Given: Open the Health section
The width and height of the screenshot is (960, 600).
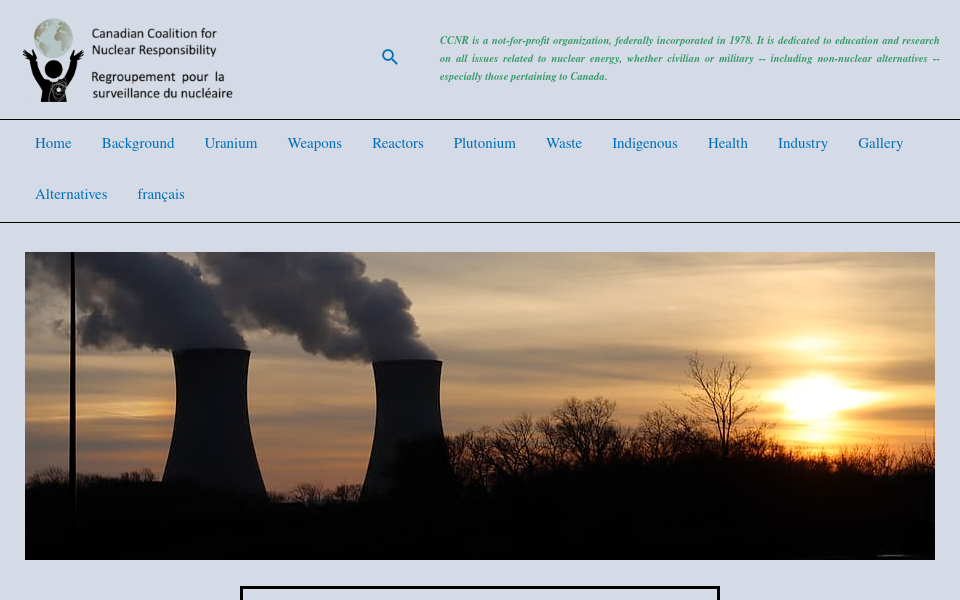Looking at the screenshot, I should (727, 143).
